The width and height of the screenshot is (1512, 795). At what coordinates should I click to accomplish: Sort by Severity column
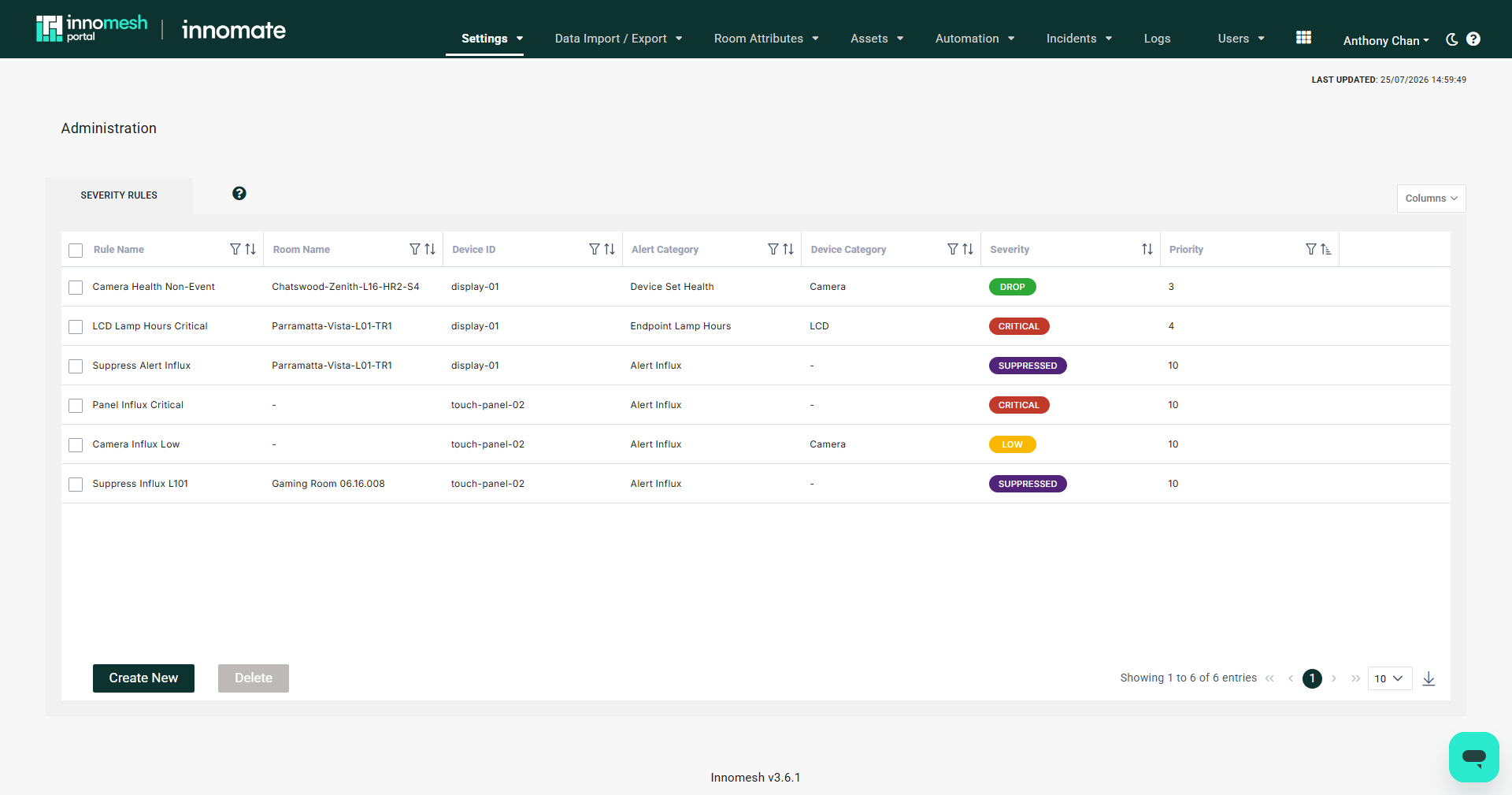(1147, 249)
